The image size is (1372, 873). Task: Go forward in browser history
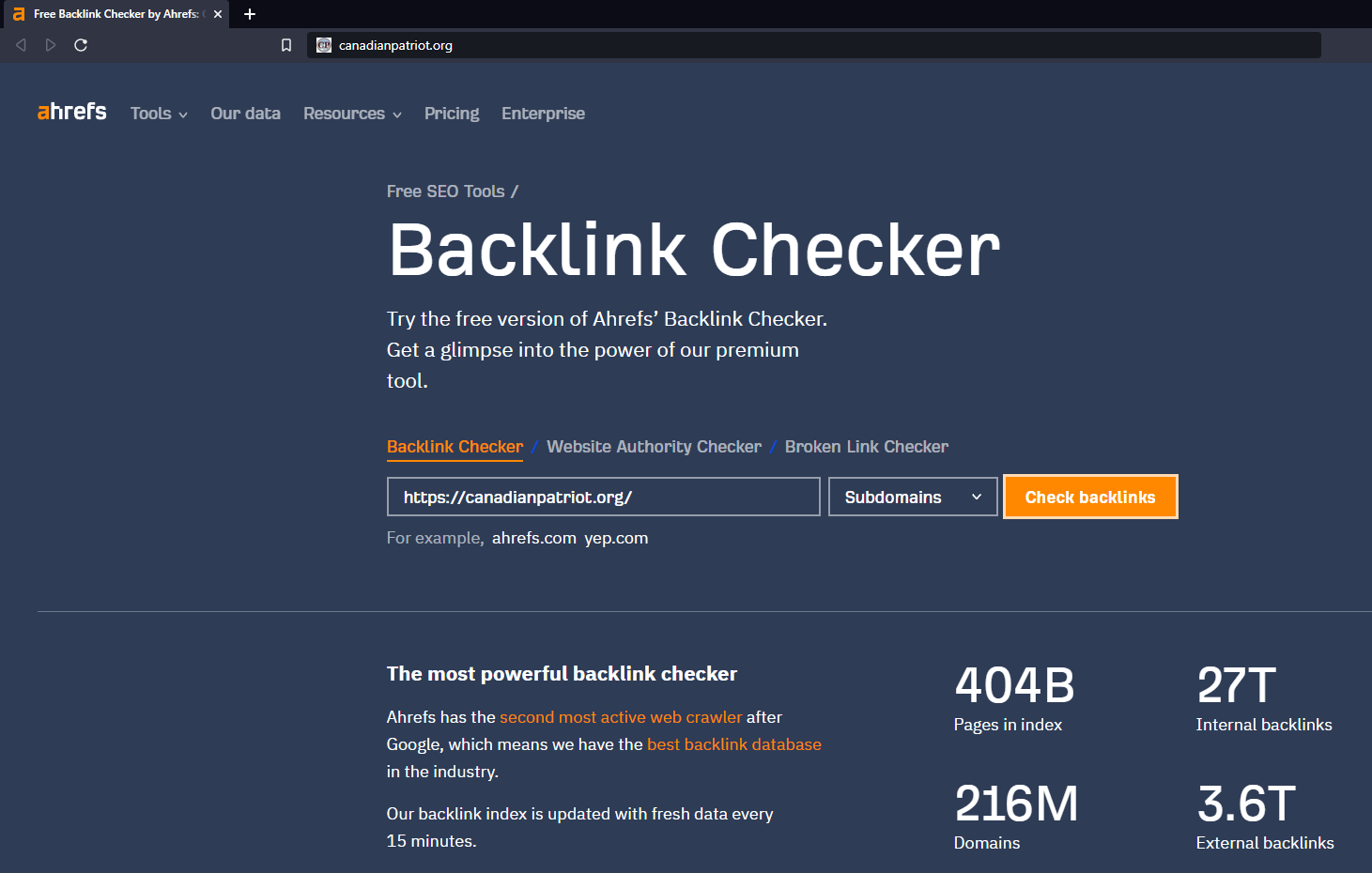pyautogui.click(x=51, y=45)
